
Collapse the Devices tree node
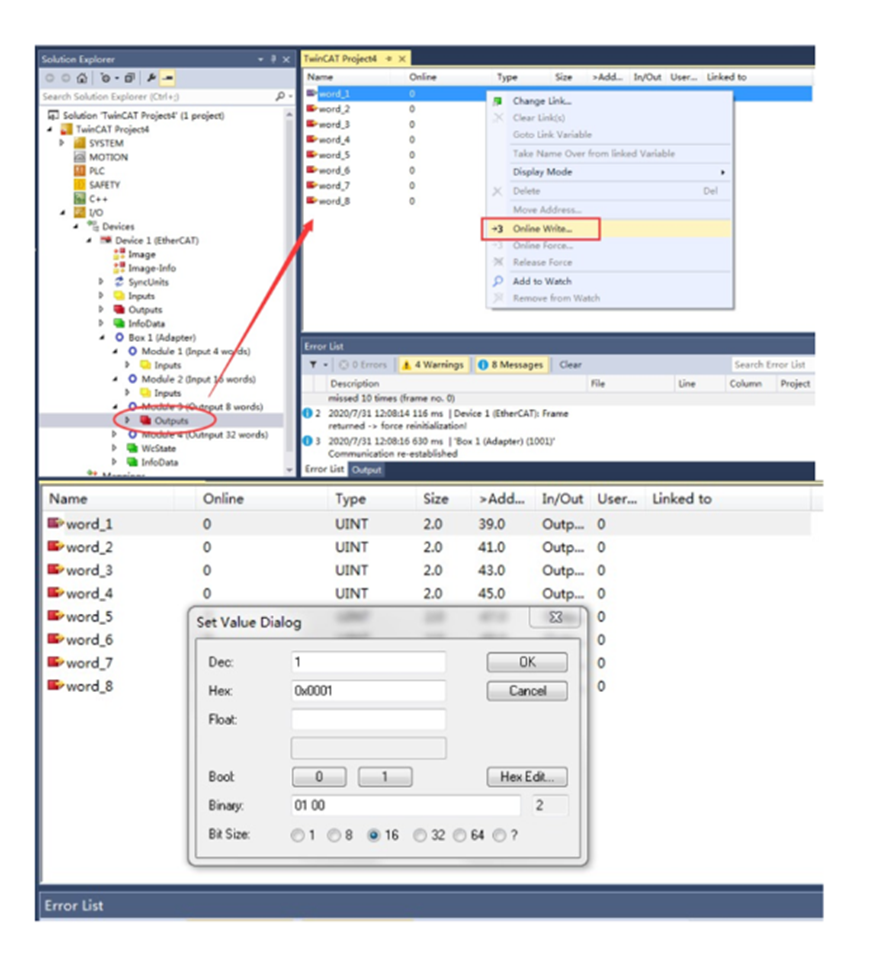click(75, 227)
